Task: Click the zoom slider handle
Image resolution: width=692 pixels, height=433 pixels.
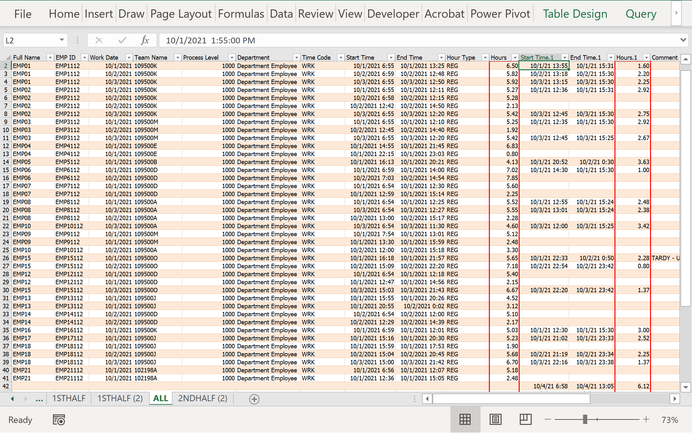Action: [x=585, y=419]
